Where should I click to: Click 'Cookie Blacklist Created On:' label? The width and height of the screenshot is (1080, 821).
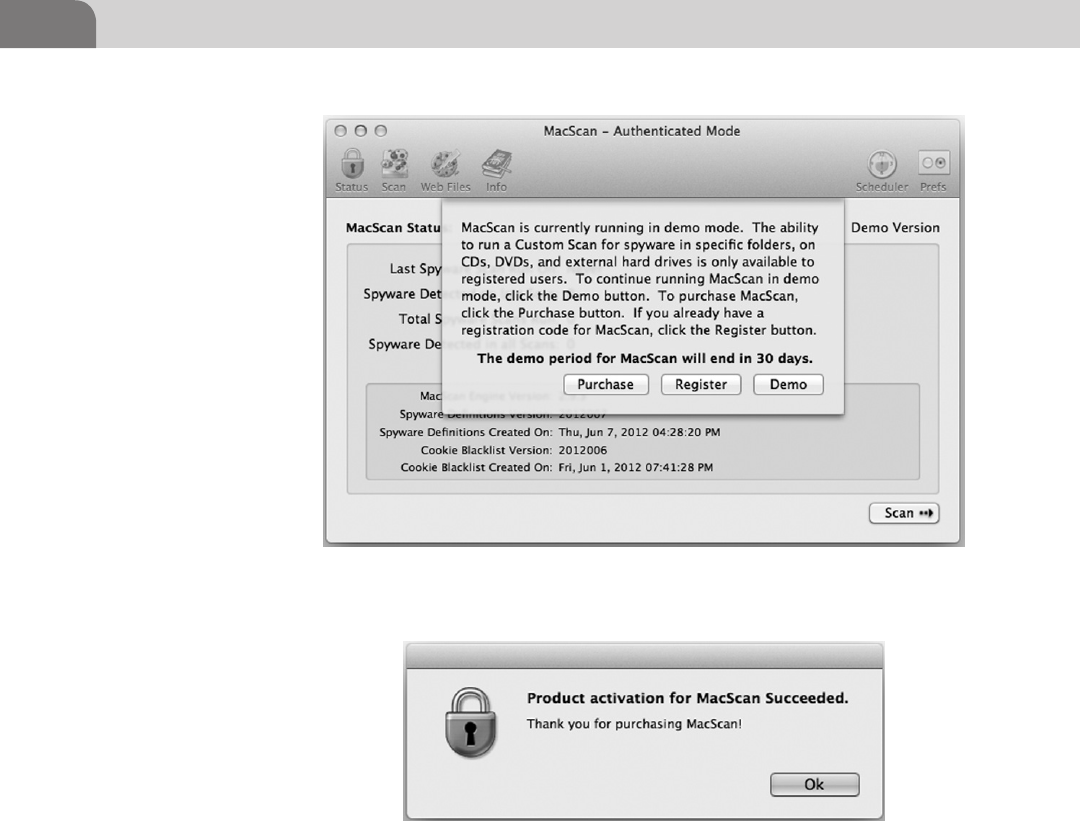[476, 467]
